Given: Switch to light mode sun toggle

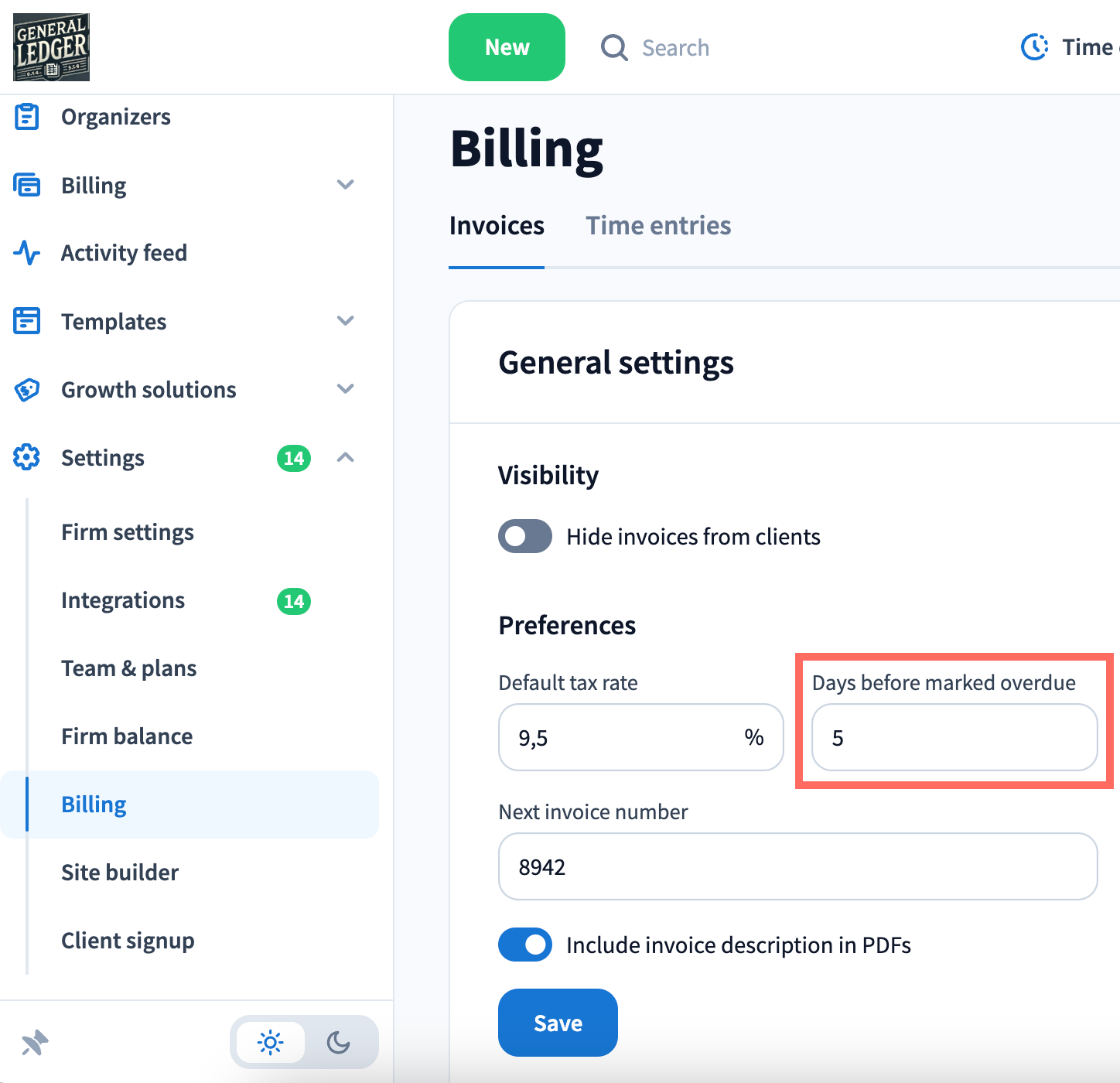Looking at the screenshot, I should tap(270, 1043).
